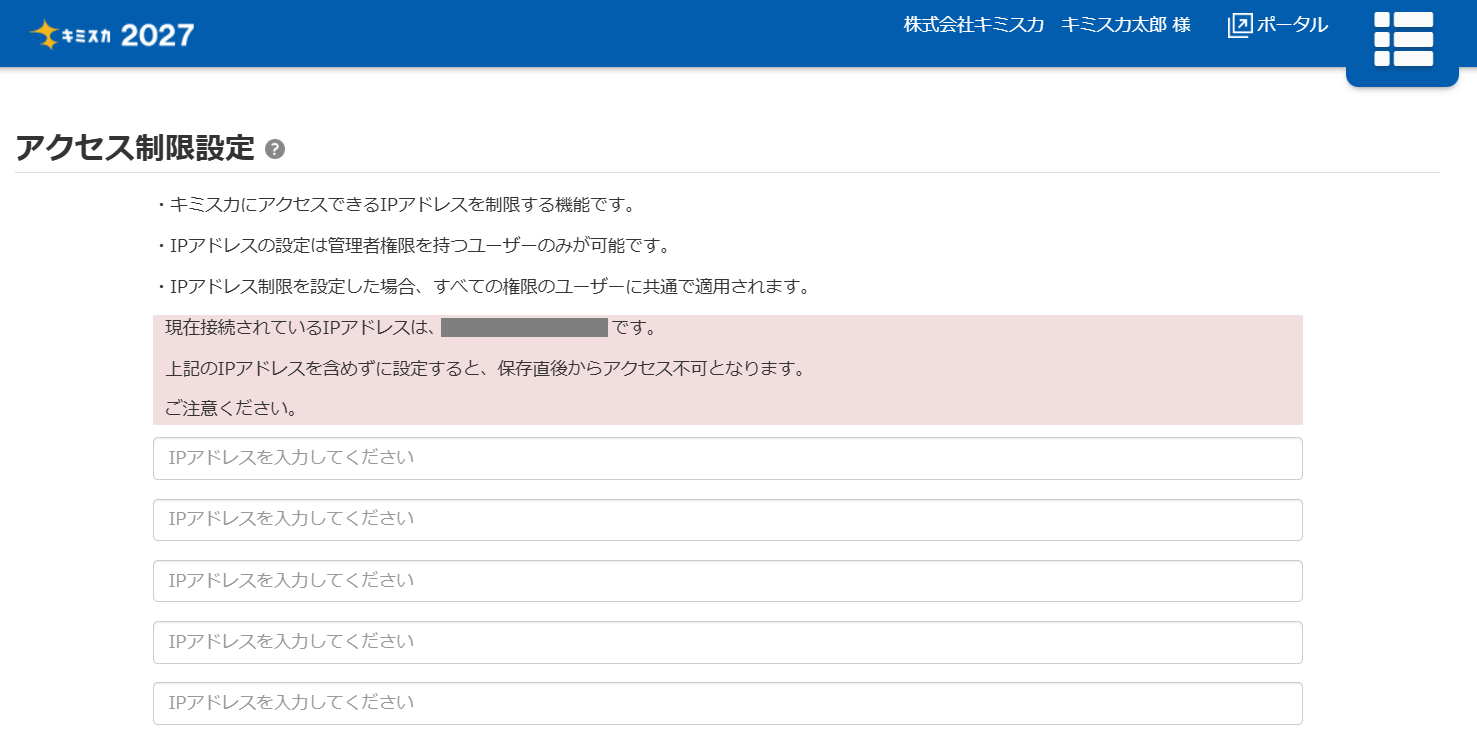Image resolution: width=1477 pixels, height=736 pixels.
Task: Select the fourth IPアドレス input field
Action: pos(727,642)
